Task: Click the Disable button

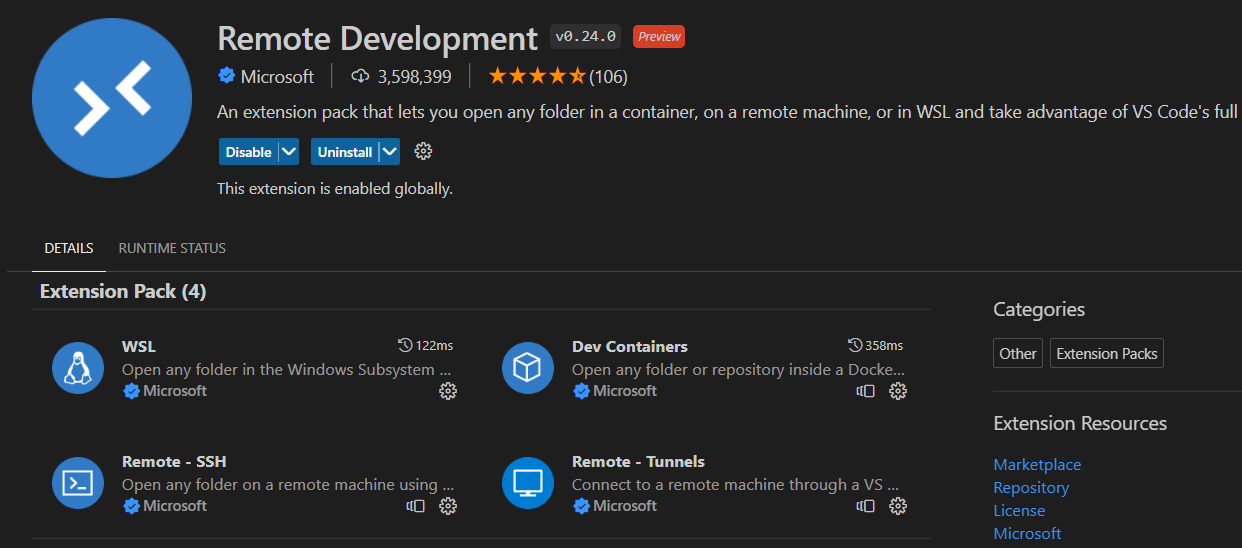Action: click(x=248, y=152)
